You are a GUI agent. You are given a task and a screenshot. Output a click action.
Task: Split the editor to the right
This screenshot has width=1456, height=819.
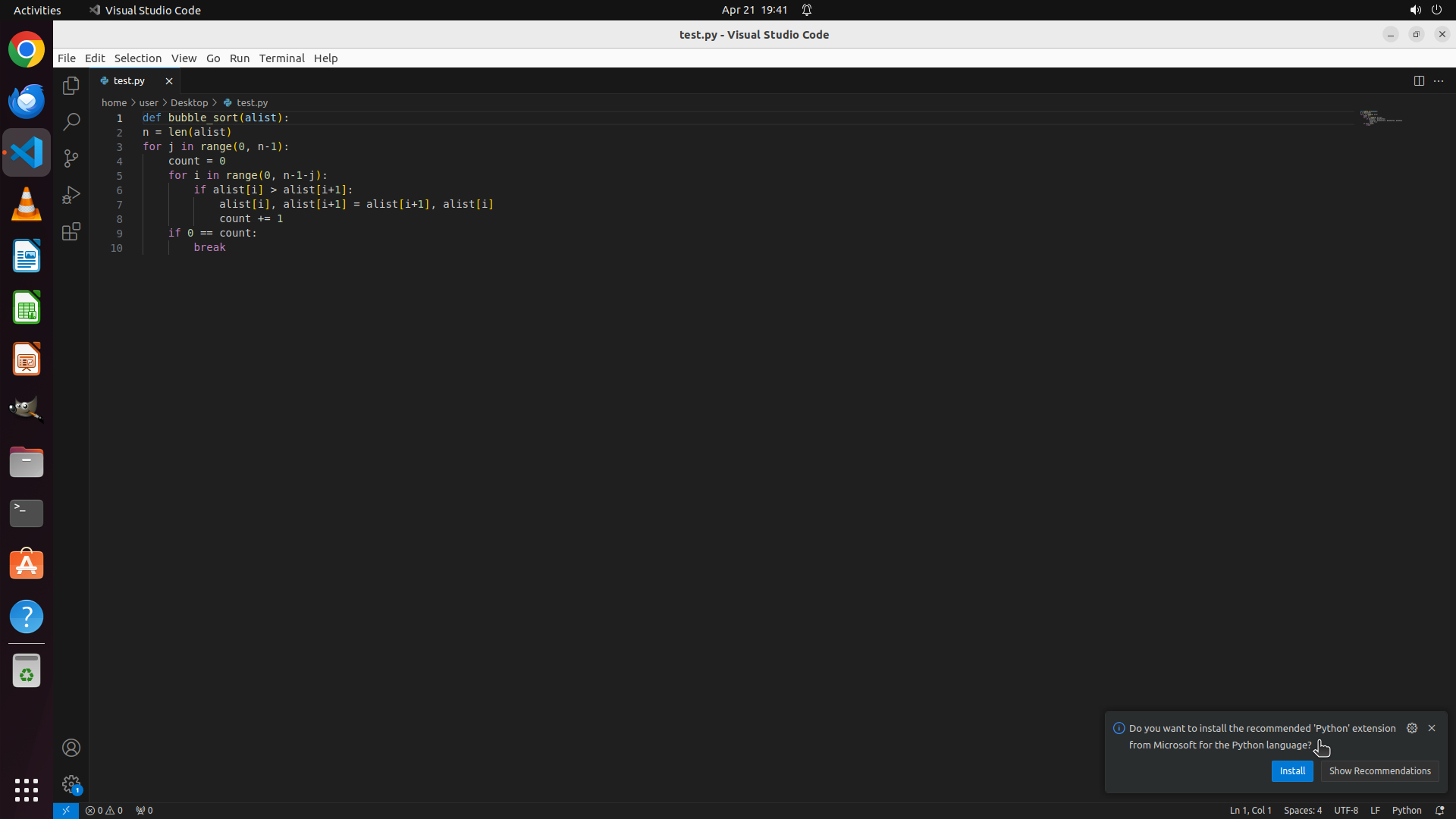click(x=1419, y=80)
